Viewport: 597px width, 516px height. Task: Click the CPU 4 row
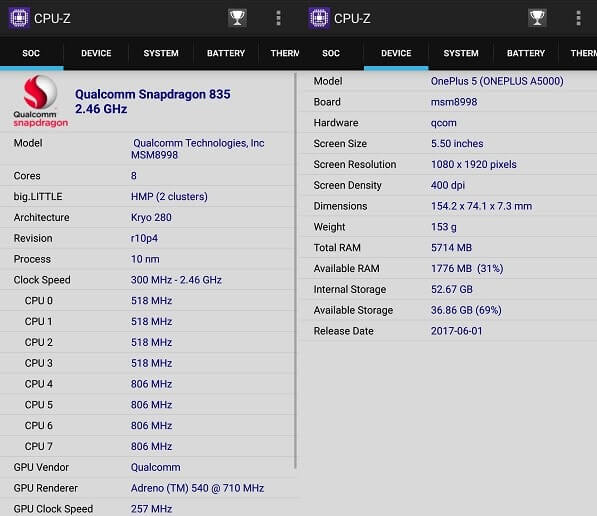click(x=147, y=384)
